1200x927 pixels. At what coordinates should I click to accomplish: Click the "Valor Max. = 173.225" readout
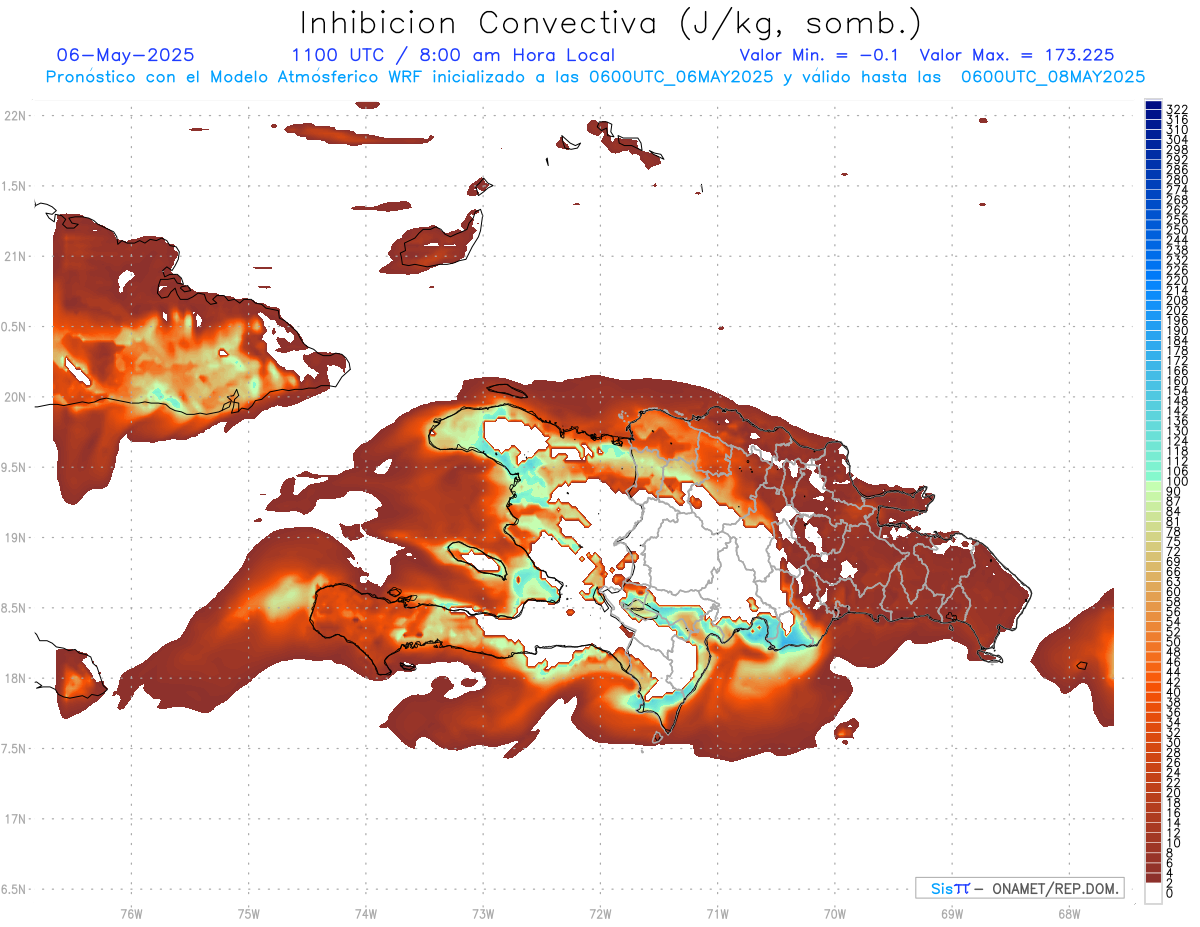1016,56
